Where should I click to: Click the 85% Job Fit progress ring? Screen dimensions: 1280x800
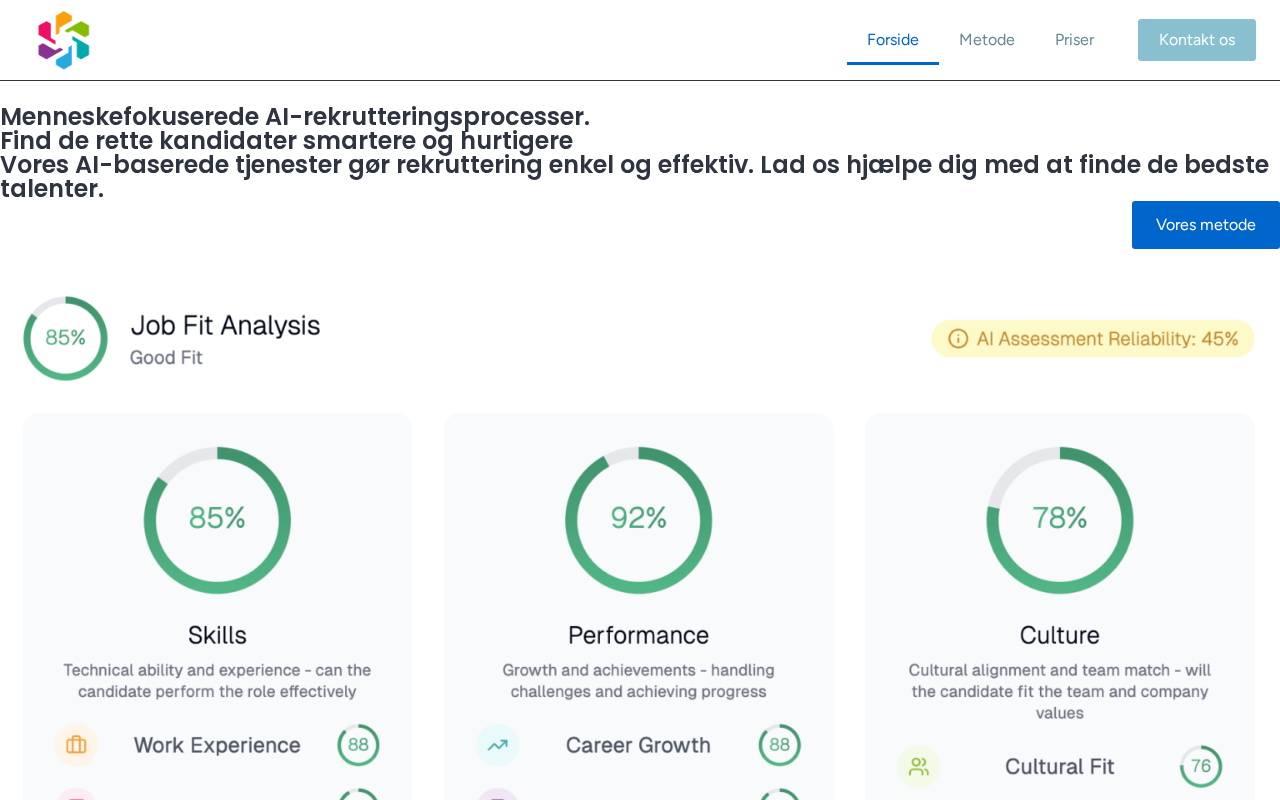tap(66, 338)
